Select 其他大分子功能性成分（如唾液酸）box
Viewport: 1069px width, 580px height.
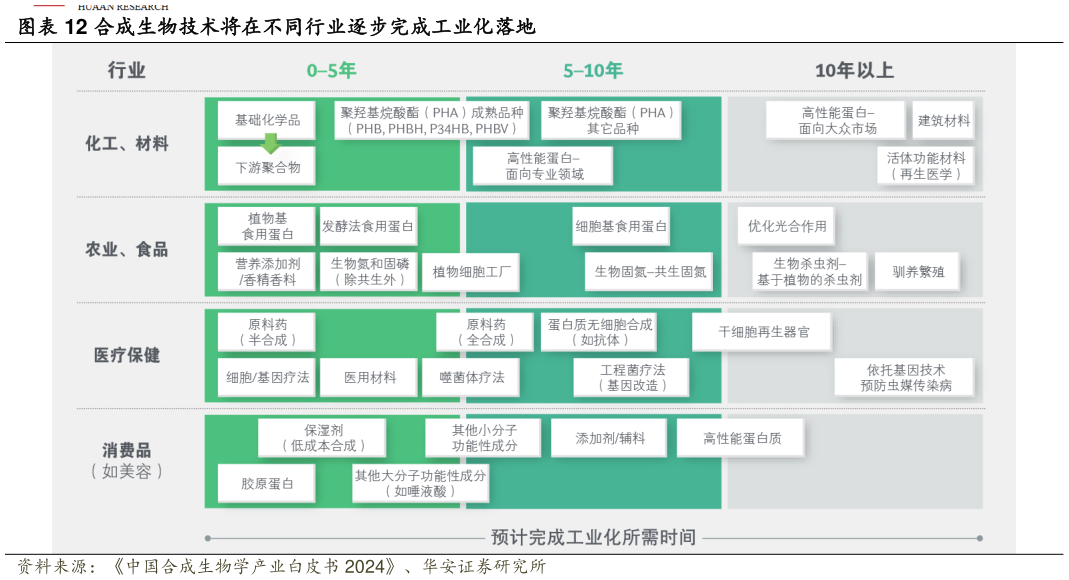(x=421, y=484)
